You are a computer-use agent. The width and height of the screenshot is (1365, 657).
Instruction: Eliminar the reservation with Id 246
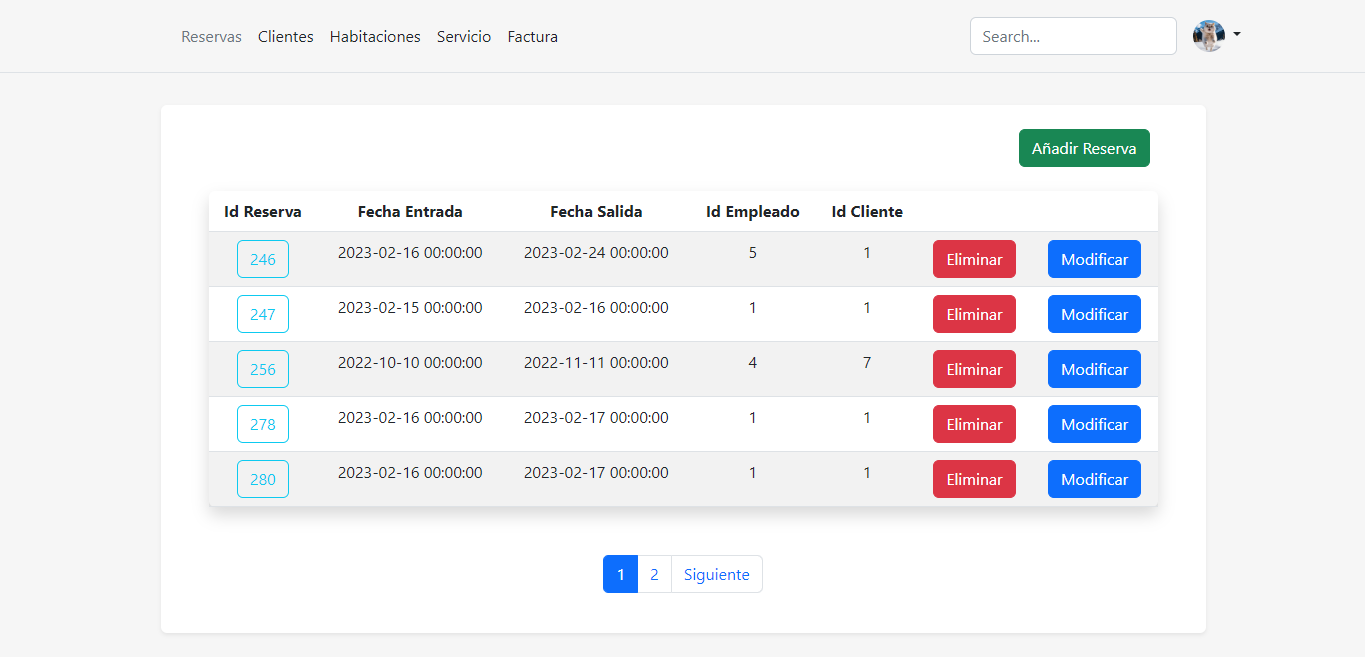coord(973,258)
